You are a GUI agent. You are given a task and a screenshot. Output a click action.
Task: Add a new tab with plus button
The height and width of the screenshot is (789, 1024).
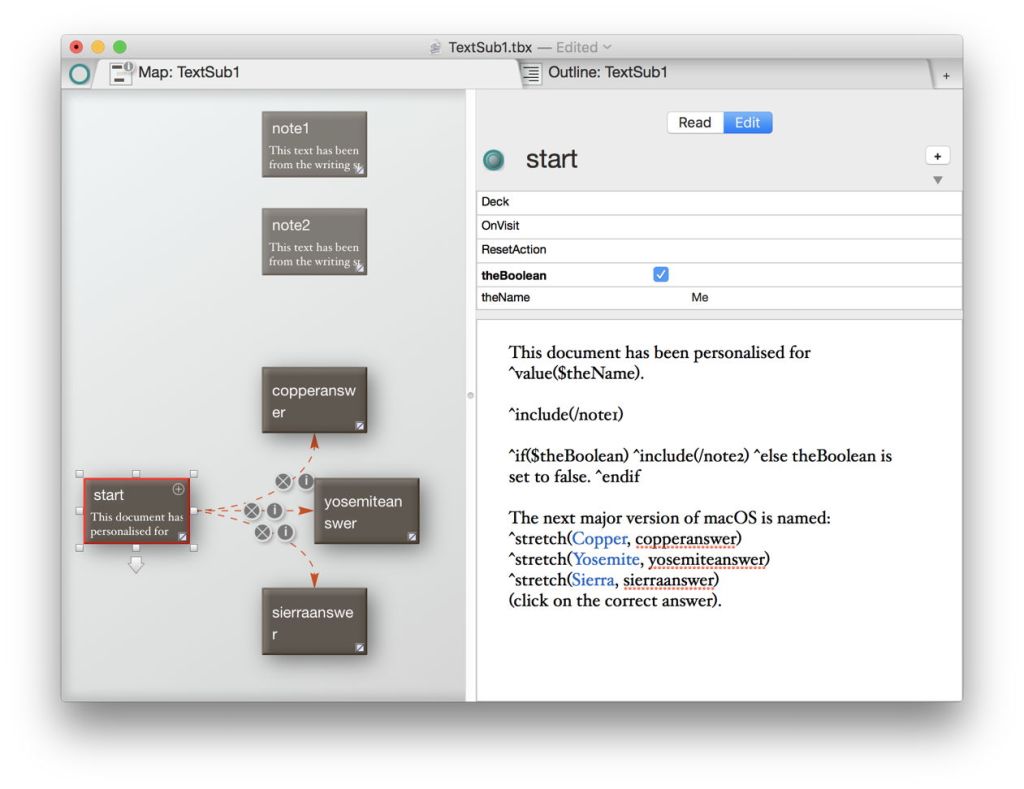[945, 76]
